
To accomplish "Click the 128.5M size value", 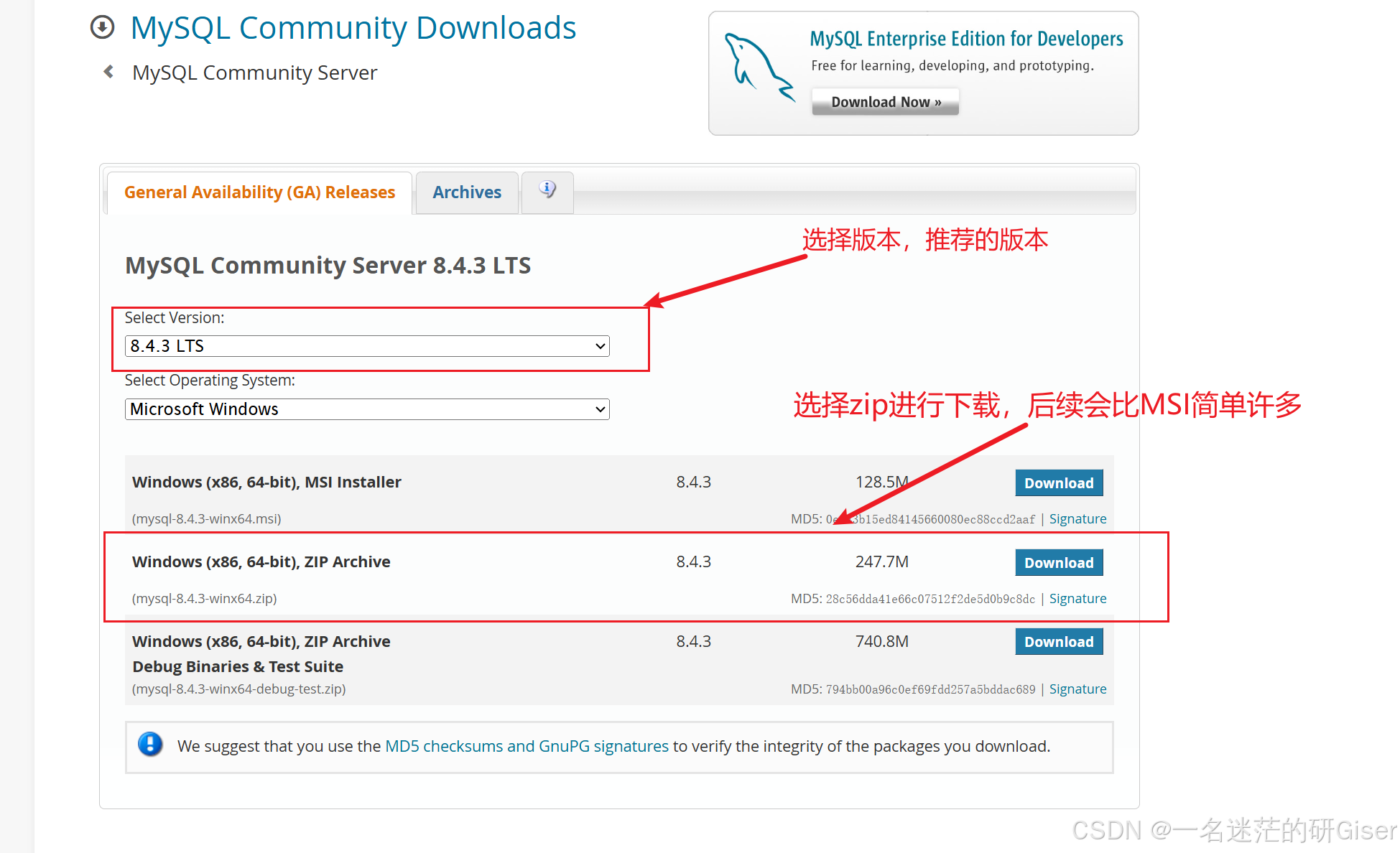I will [x=882, y=482].
